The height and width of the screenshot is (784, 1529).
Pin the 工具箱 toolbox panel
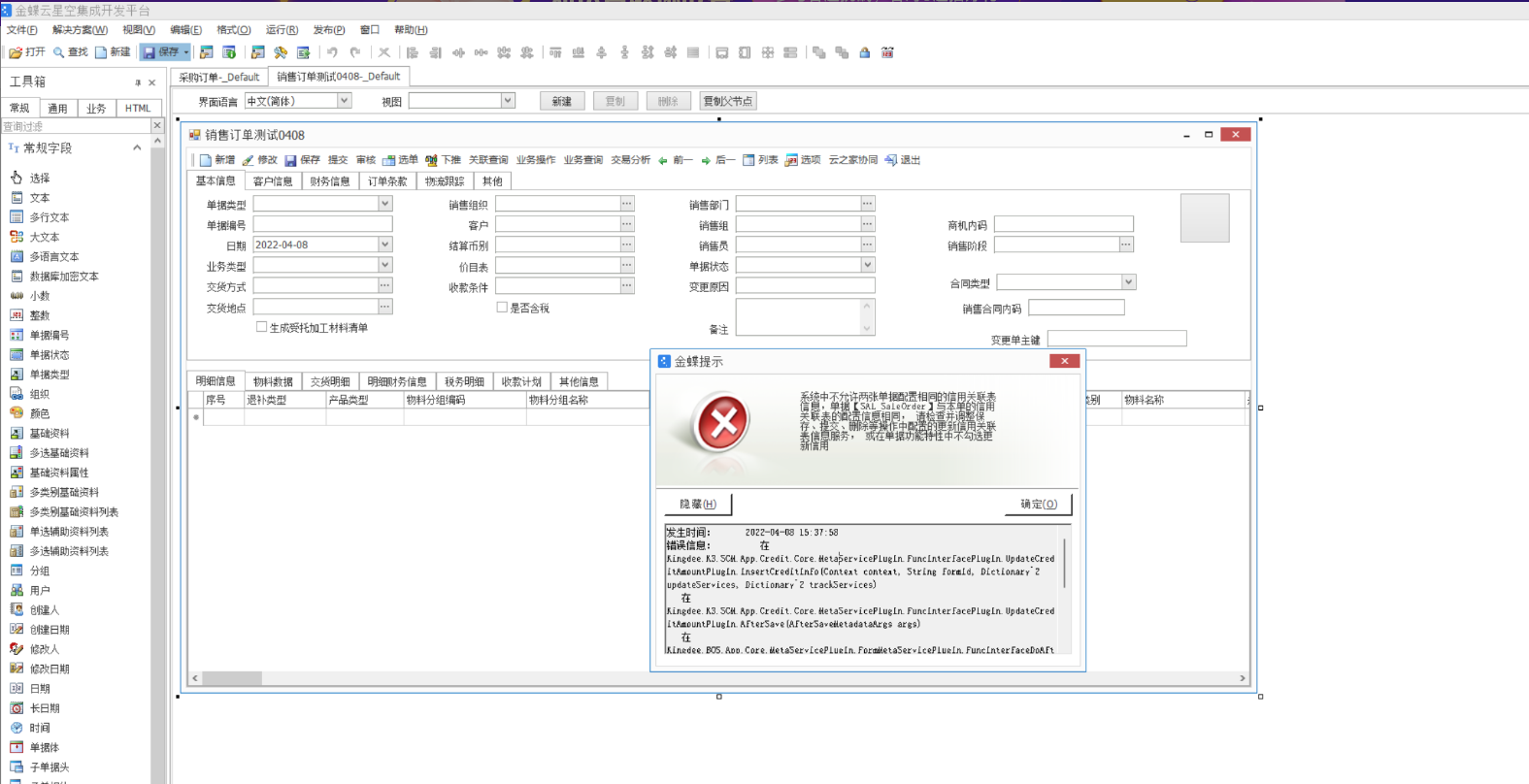(x=138, y=82)
